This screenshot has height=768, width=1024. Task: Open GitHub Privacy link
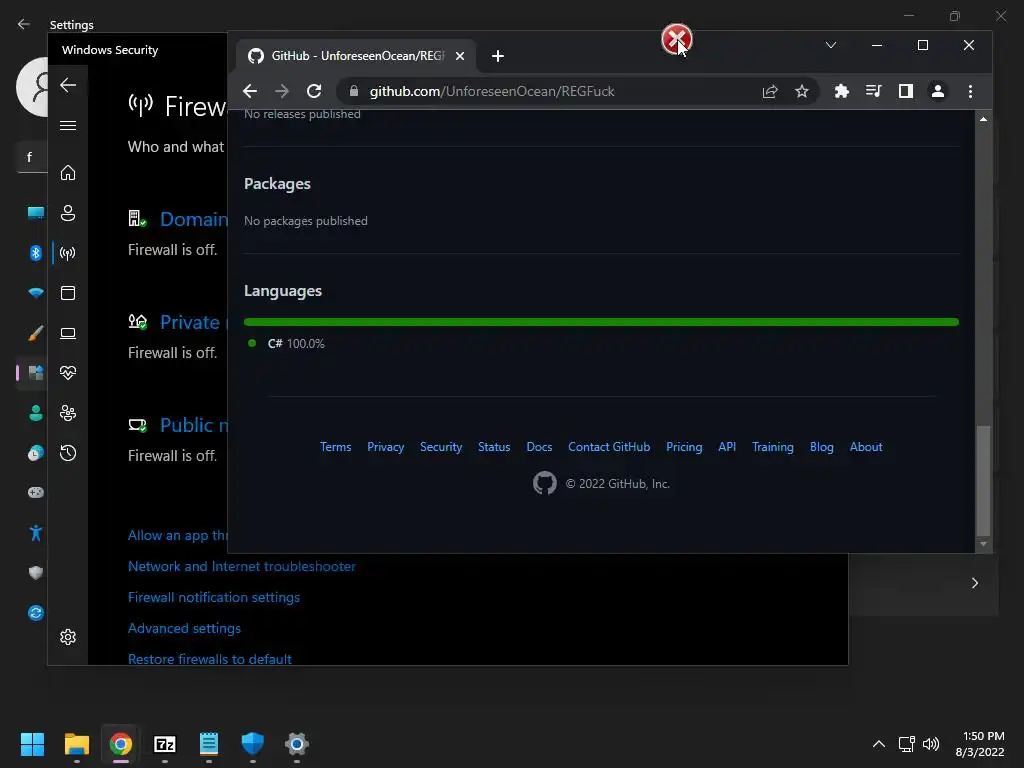pos(385,447)
